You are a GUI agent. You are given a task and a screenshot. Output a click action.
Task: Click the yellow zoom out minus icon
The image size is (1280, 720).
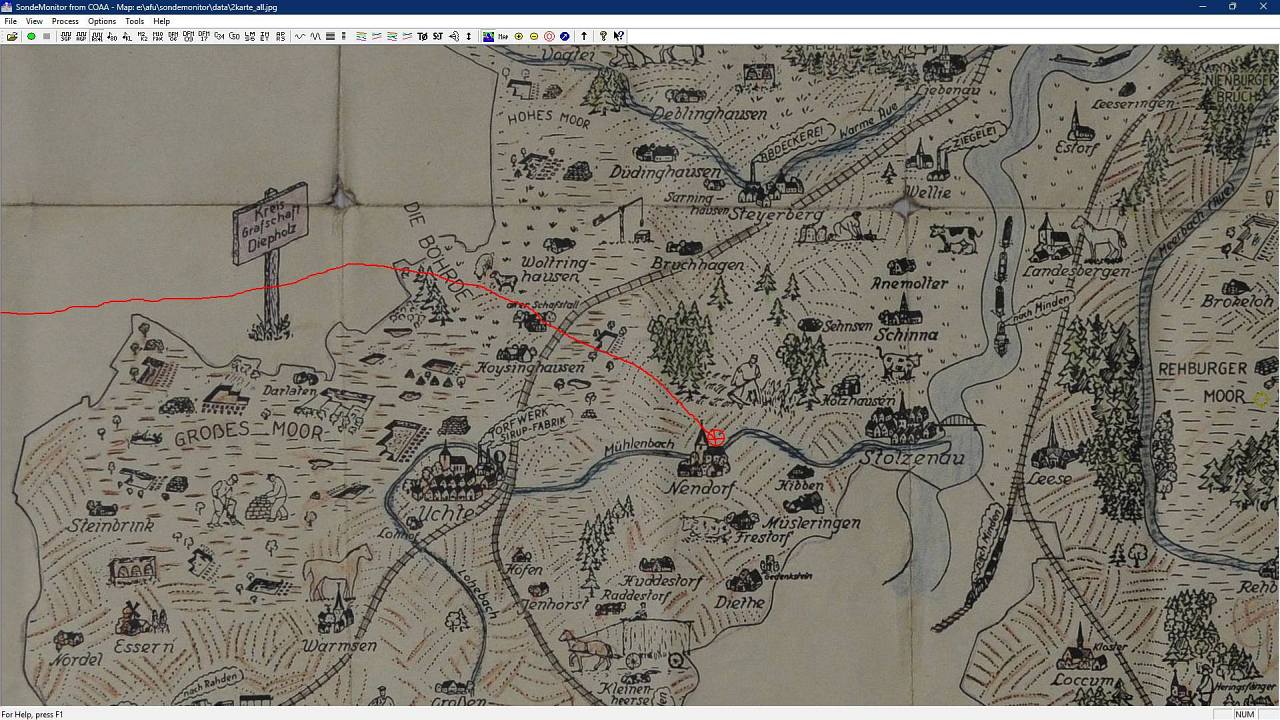(534, 36)
